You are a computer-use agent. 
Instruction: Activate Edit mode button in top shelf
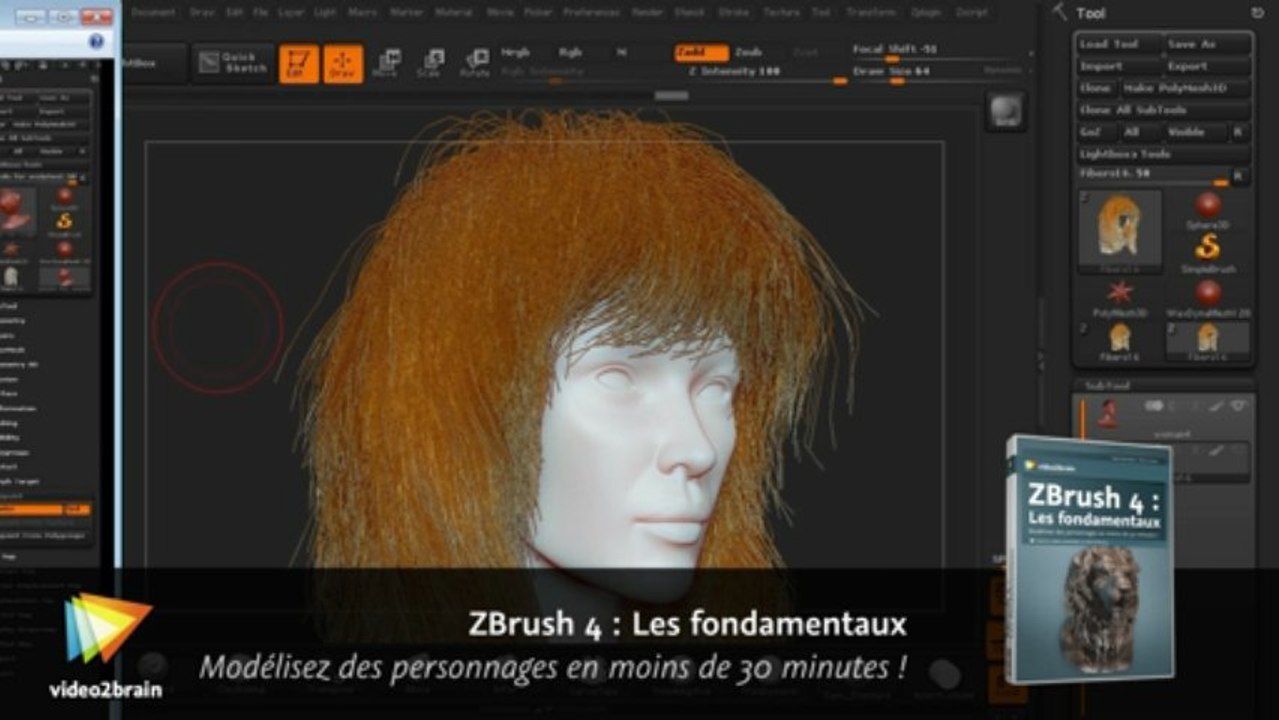pos(299,63)
